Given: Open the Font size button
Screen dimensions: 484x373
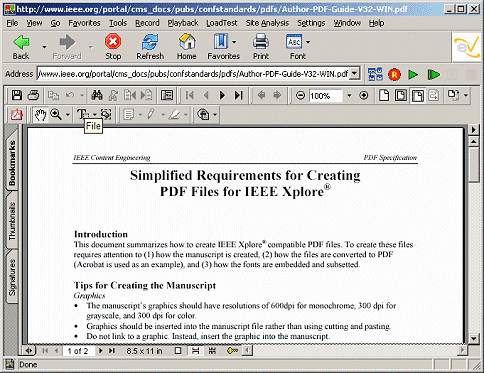Looking at the screenshot, I should point(295,47).
